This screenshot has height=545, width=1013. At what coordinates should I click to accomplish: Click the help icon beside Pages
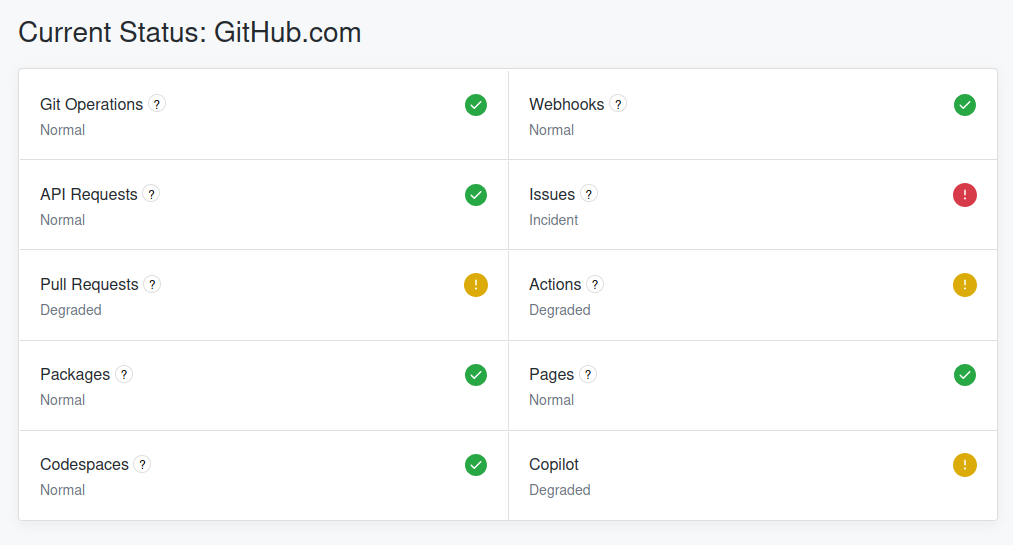[588, 374]
